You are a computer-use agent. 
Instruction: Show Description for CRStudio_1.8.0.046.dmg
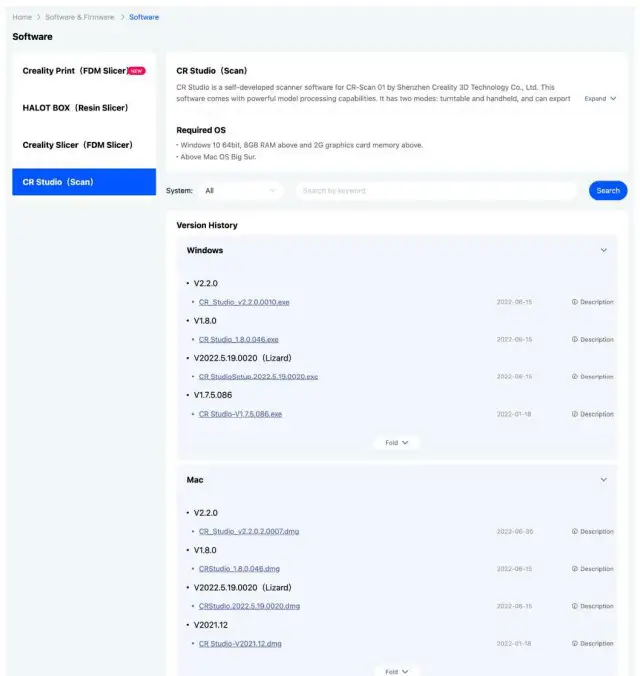[x=592, y=569]
